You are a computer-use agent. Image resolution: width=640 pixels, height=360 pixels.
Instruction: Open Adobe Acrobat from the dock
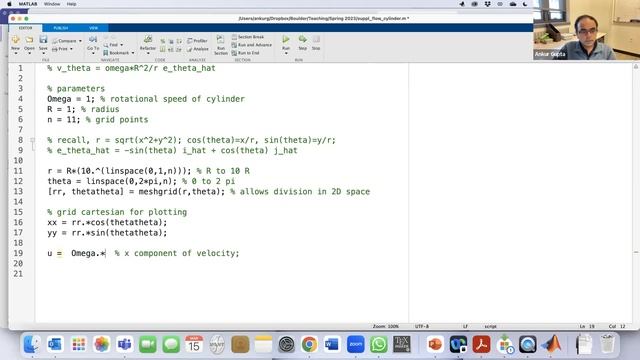(x=481, y=344)
